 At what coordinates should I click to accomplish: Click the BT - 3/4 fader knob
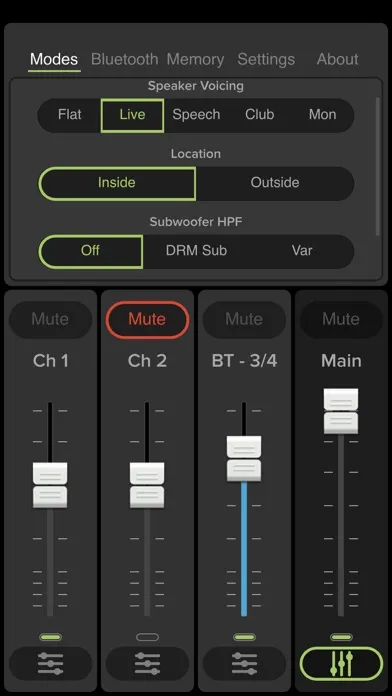[x=244, y=459]
